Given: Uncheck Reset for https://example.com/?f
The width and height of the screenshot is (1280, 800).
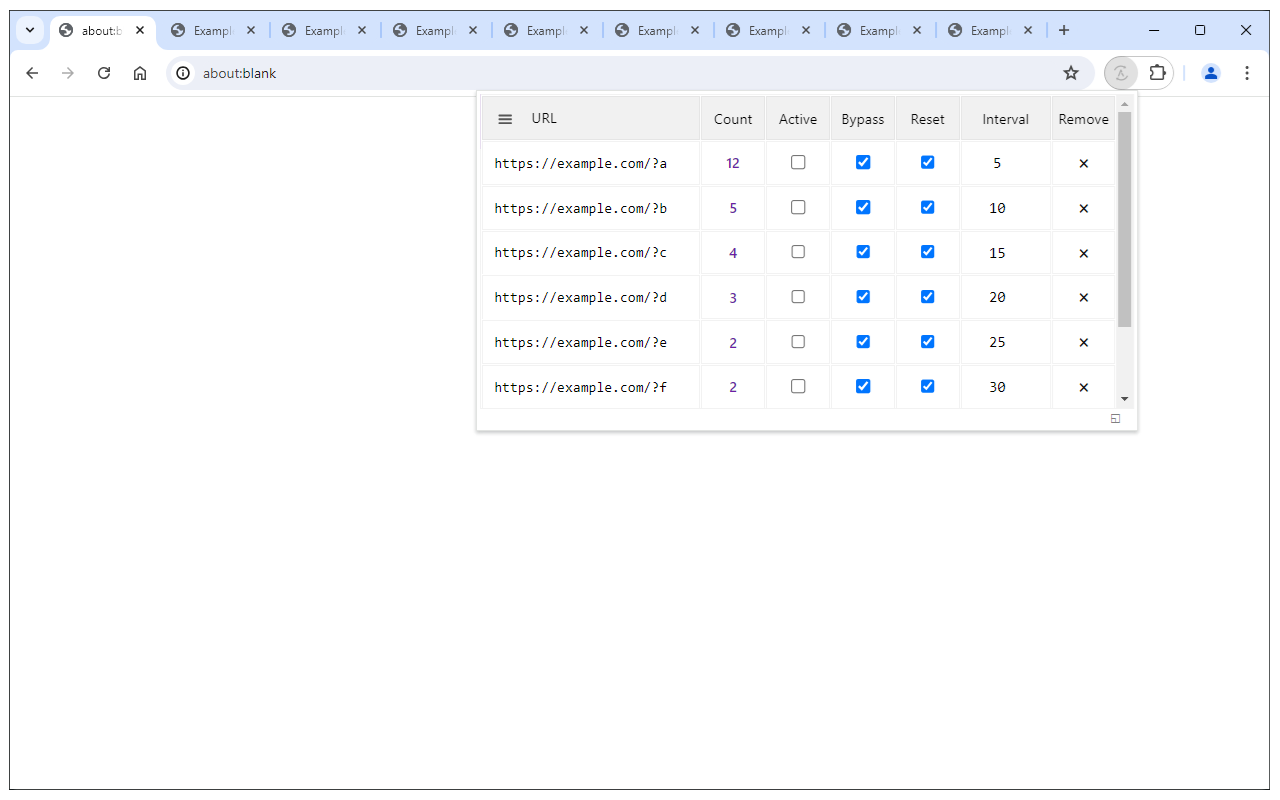Looking at the screenshot, I should click(927, 385).
